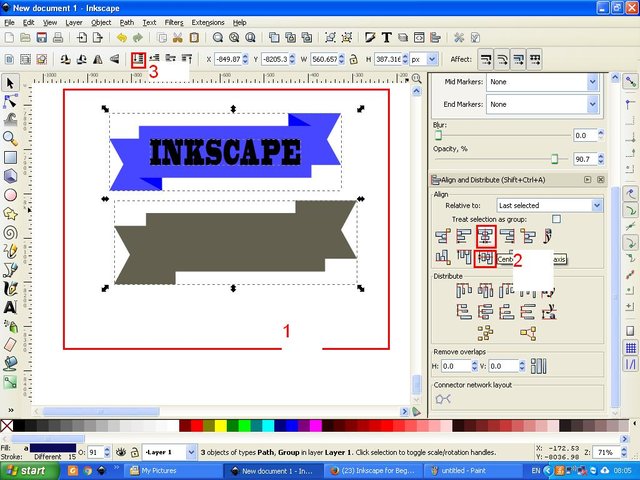This screenshot has width=640, height=480.
Task: Select the Eraser tool
Action: pos(10,344)
